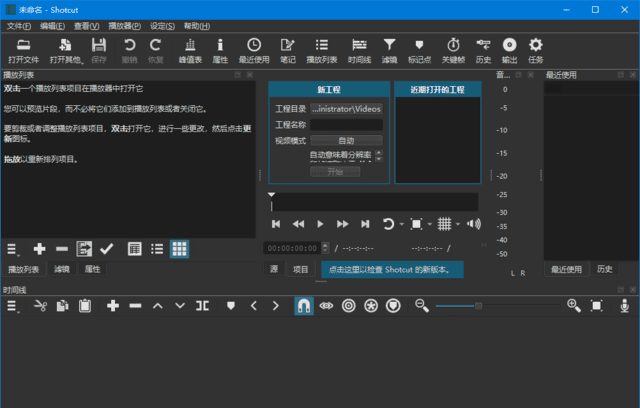The height and width of the screenshot is (408, 640).
Task: Remove item with playlist minus icon
Action: pos(62,249)
